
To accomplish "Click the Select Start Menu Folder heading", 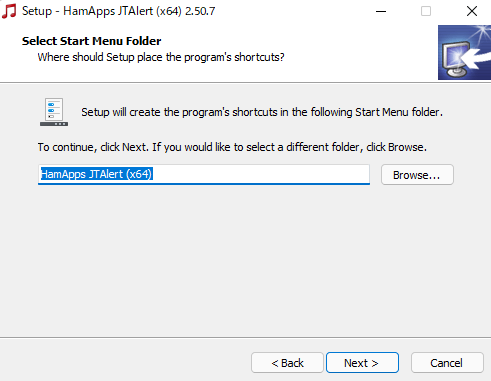I will point(92,41).
